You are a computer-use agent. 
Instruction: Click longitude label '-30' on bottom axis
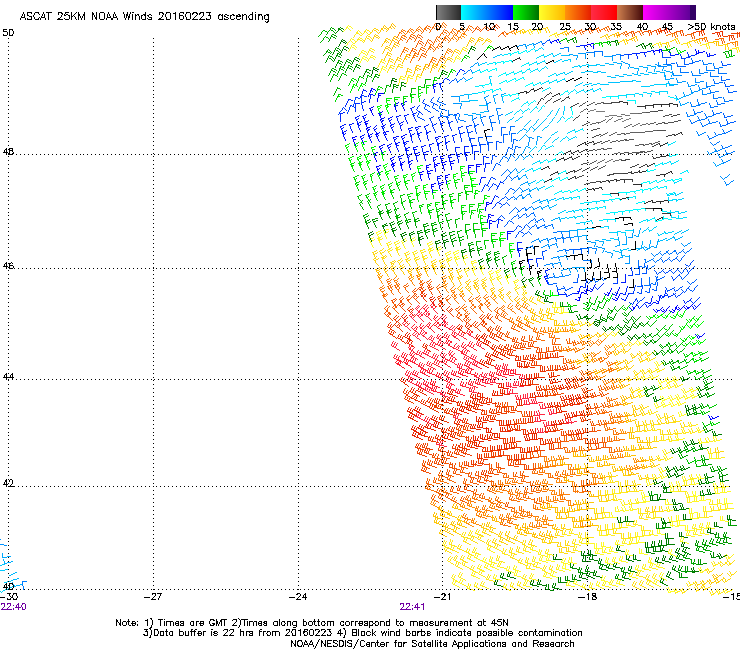coord(9,597)
